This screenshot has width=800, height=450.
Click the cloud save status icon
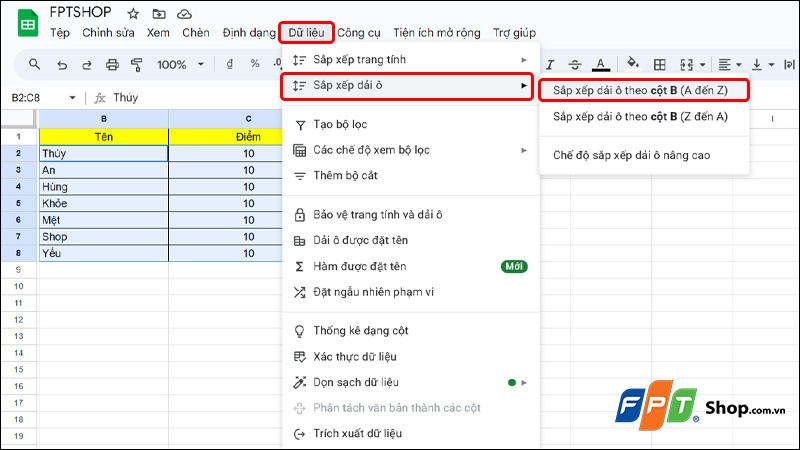coord(184,14)
